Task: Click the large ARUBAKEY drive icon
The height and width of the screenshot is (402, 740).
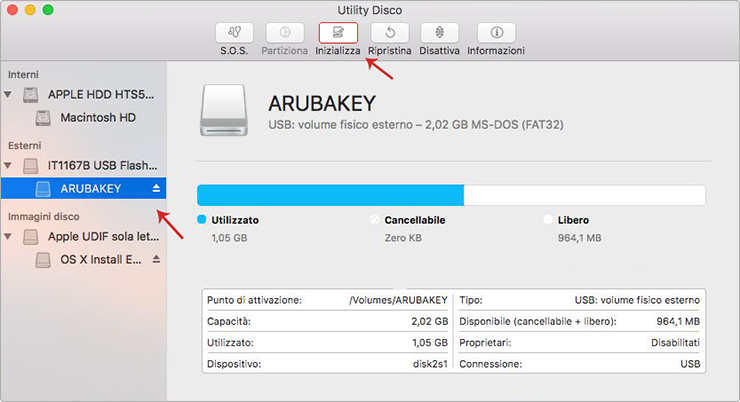Action: pyautogui.click(x=224, y=110)
